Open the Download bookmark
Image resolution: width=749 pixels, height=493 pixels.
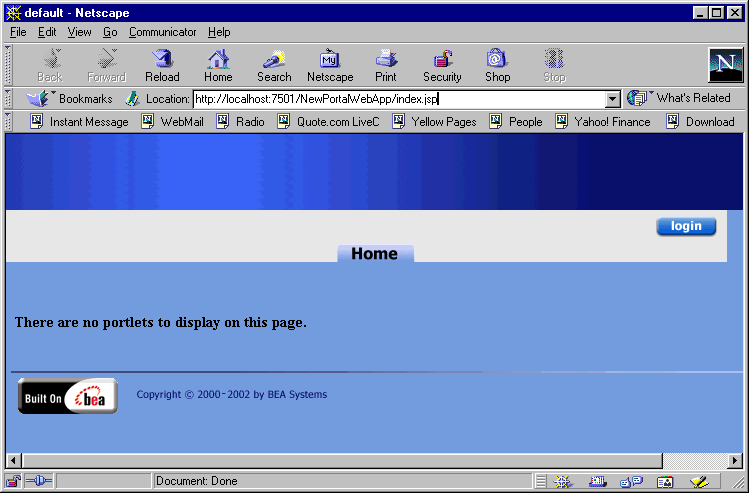(x=700, y=122)
